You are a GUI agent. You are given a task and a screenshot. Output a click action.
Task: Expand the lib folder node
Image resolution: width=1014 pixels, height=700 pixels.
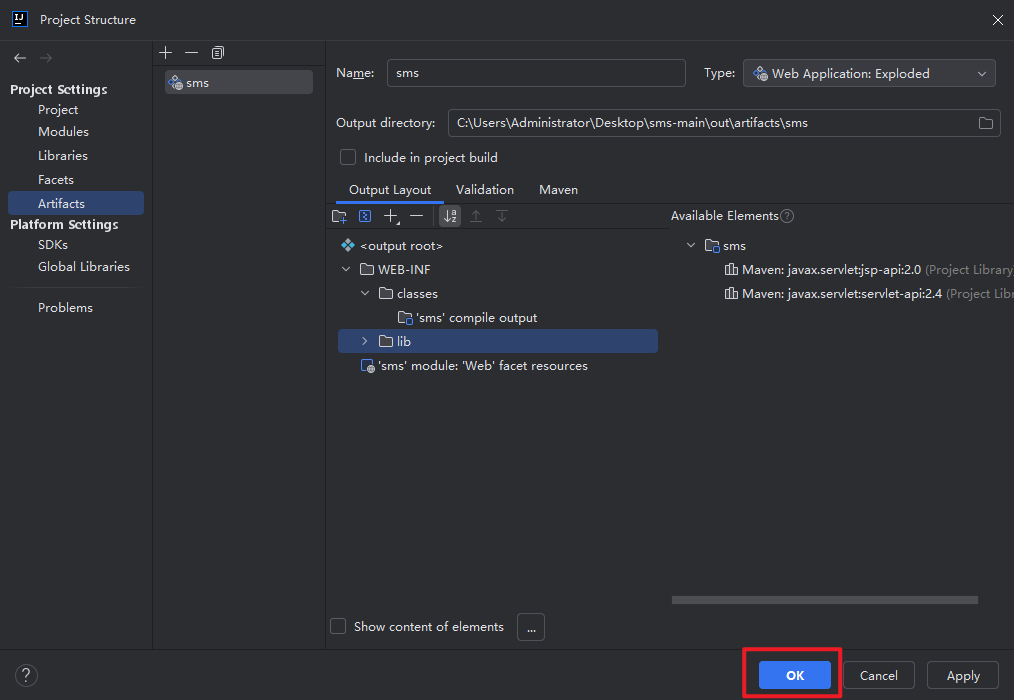(365, 341)
